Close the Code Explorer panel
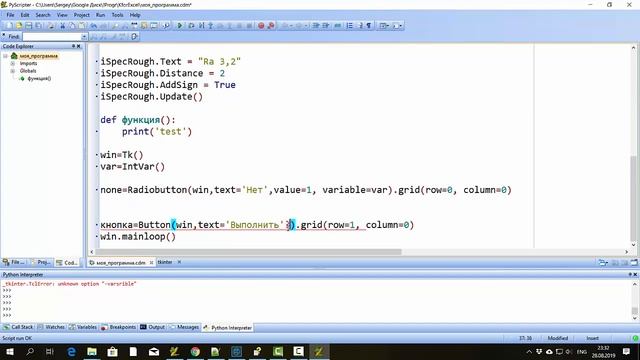 tap(79, 46)
